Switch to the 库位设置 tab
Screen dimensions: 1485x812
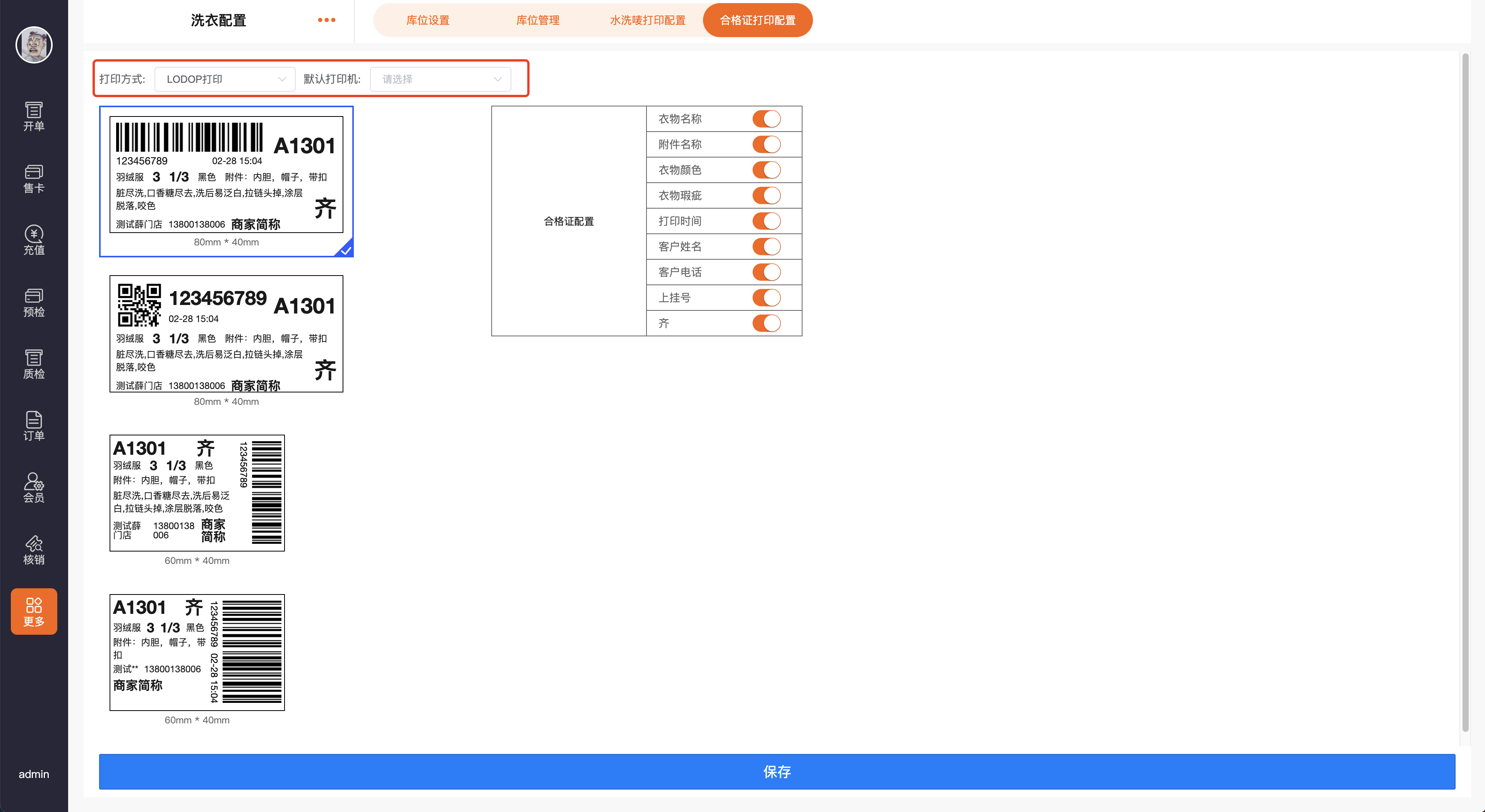pyautogui.click(x=428, y=20)
